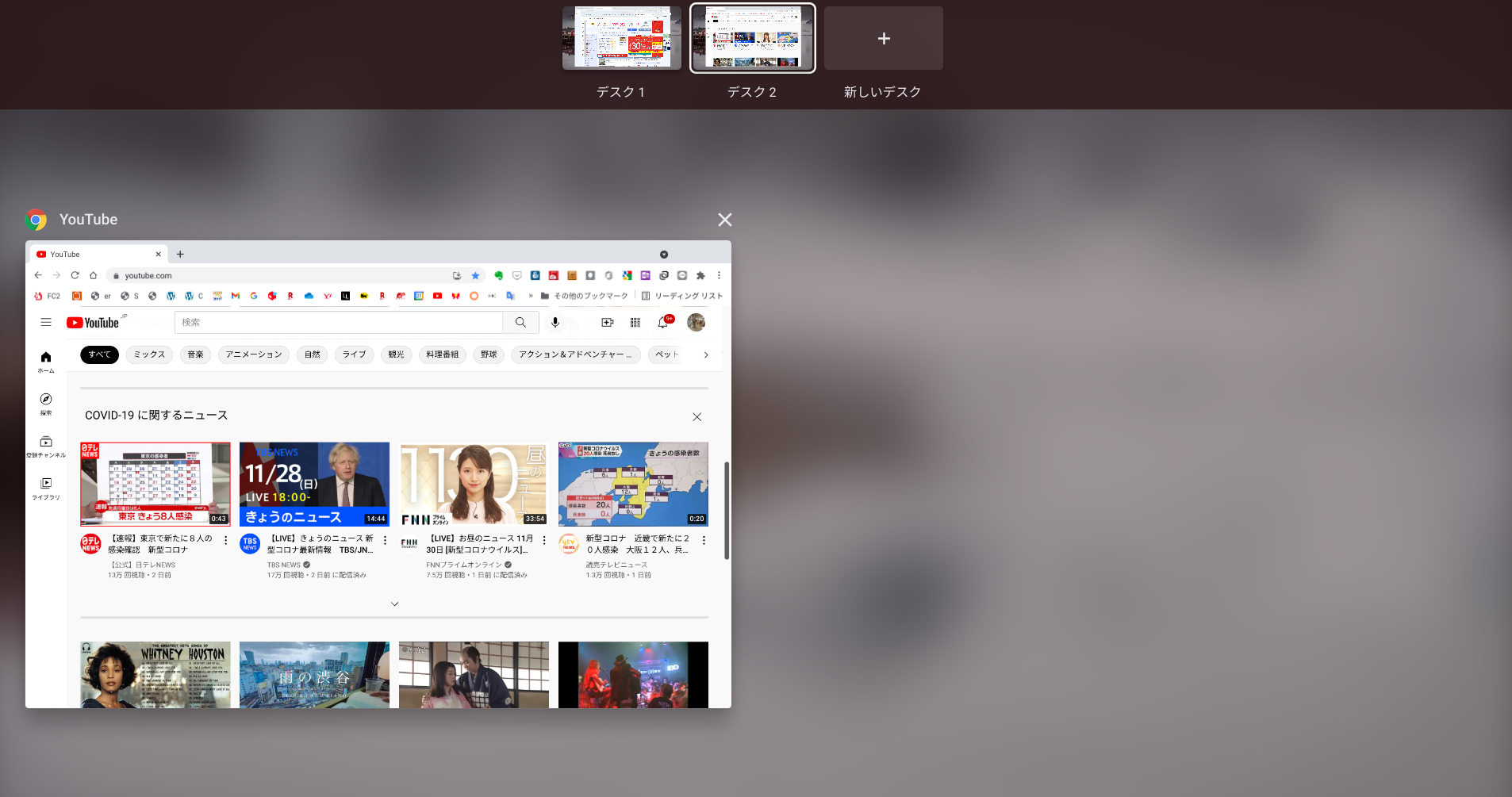Select the アニメーション filter chip
This screenshot has width=1512, height=797.
pyautogui.click(x=254, y=354)
